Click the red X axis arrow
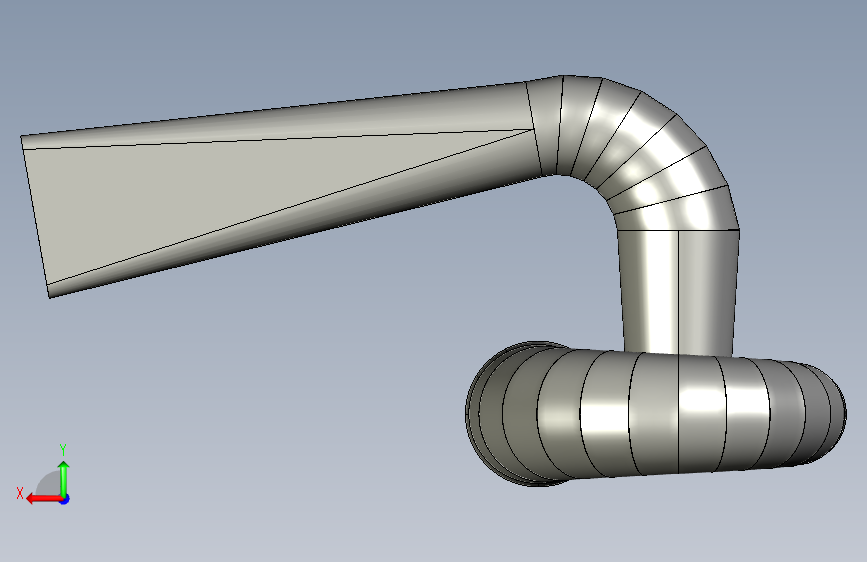 click(x=44, y=499)
